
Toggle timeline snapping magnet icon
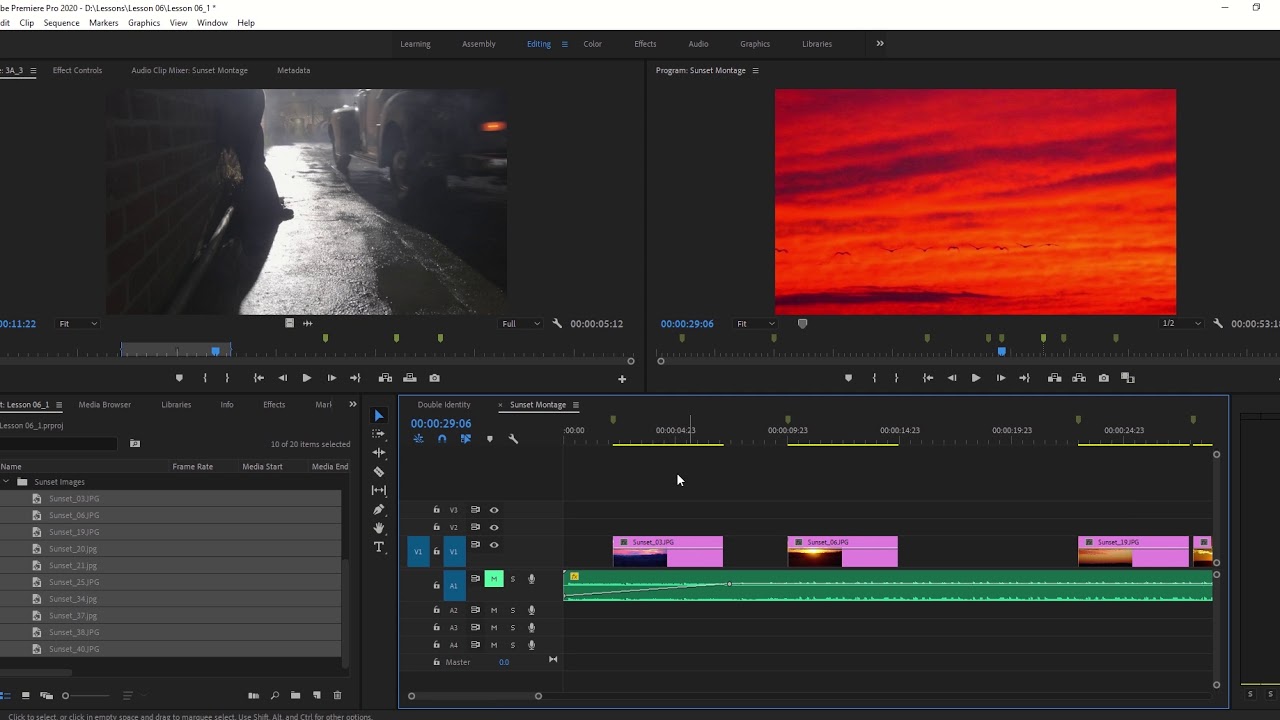point(442,439)
